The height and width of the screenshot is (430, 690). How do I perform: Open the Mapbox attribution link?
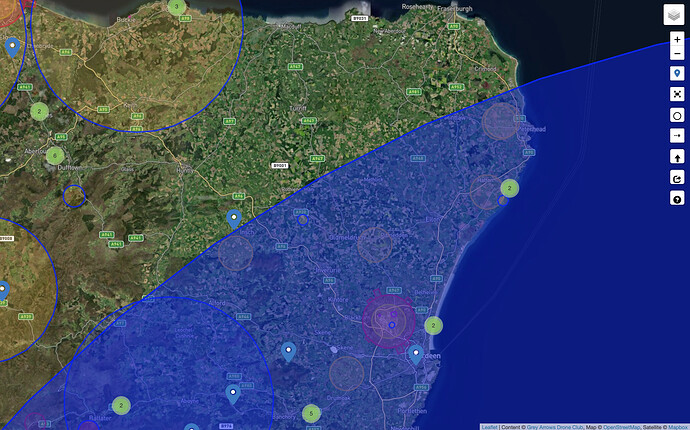click(x=678, y=427)
